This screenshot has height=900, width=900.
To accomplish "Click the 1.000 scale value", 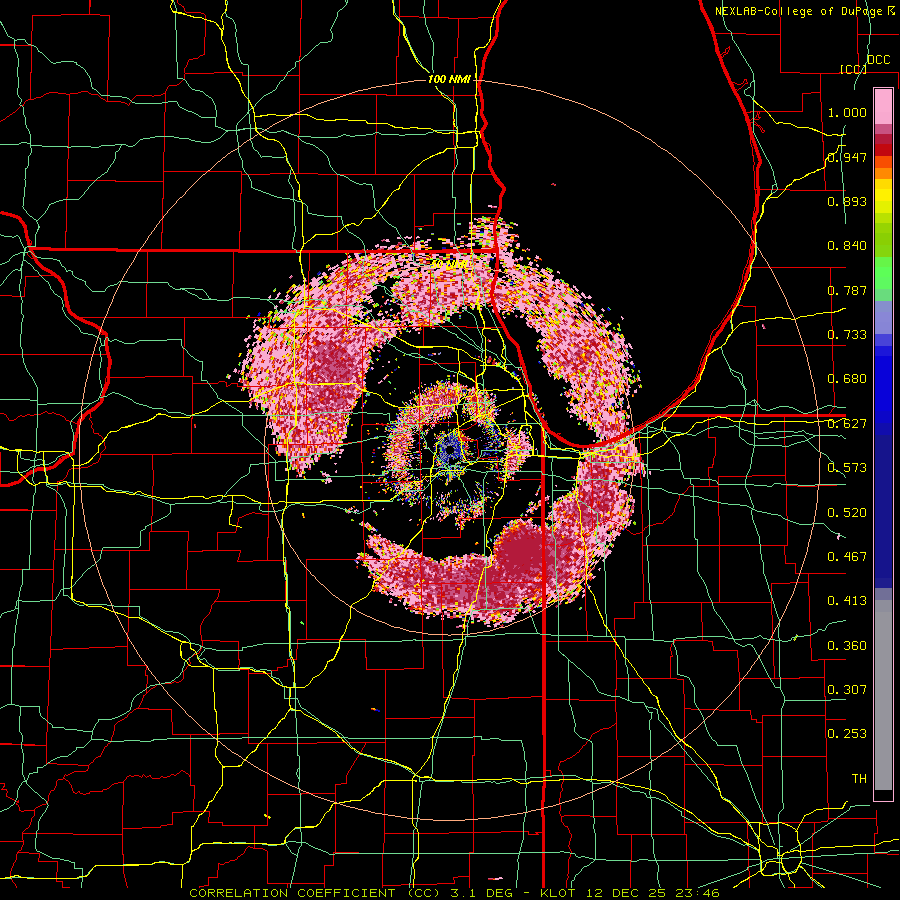I will [x=847, y=112].
